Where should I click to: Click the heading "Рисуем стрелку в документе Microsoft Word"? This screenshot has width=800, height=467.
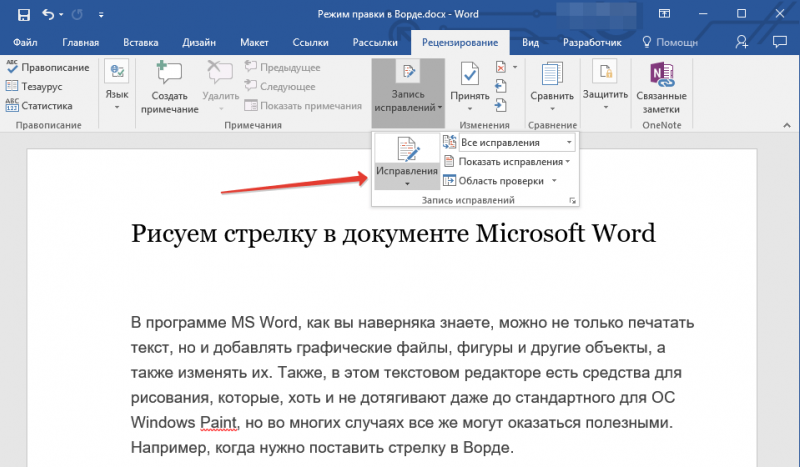[x=393, y=233]
